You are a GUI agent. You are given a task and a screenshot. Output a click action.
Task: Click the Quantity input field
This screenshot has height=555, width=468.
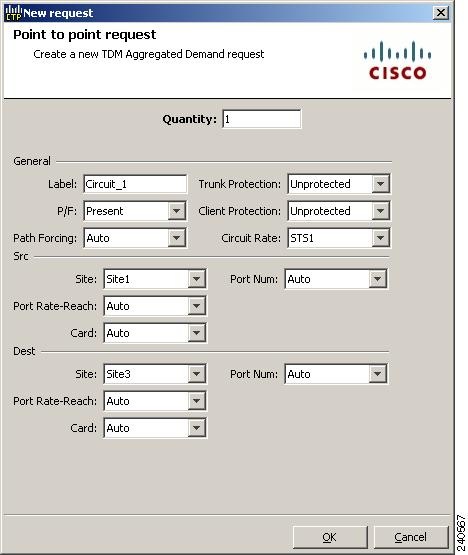coord(262,119)
